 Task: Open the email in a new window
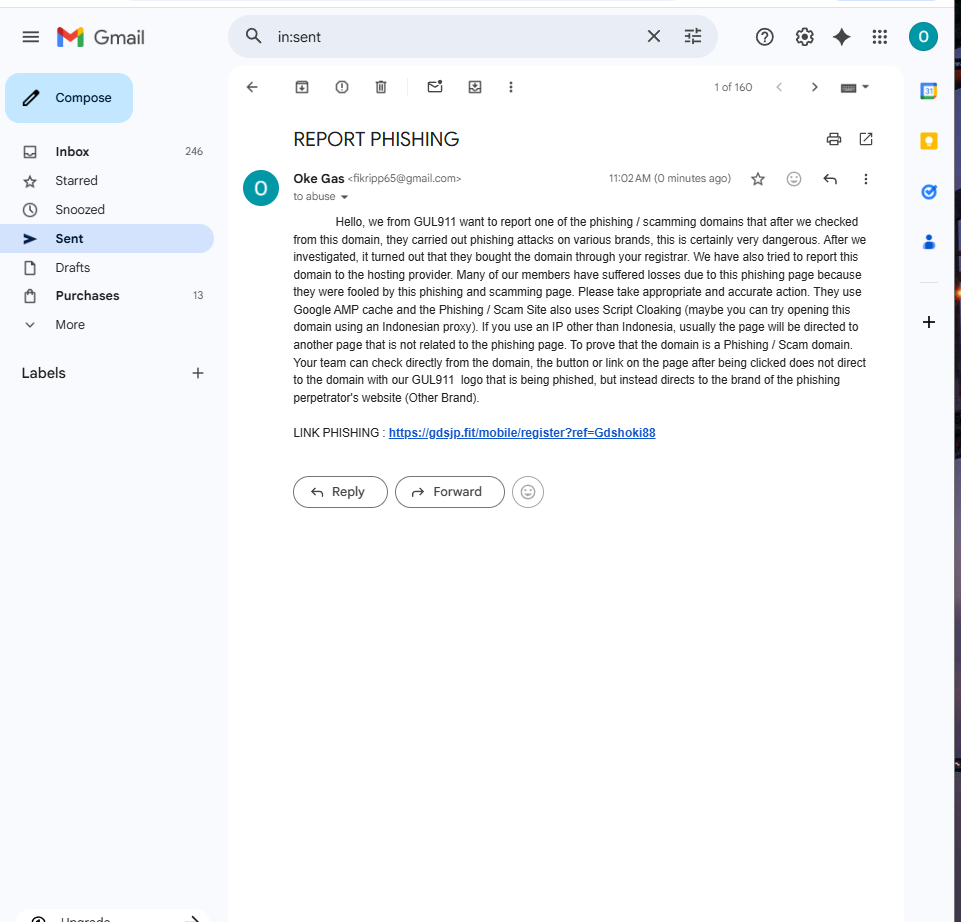coord(865,139)
